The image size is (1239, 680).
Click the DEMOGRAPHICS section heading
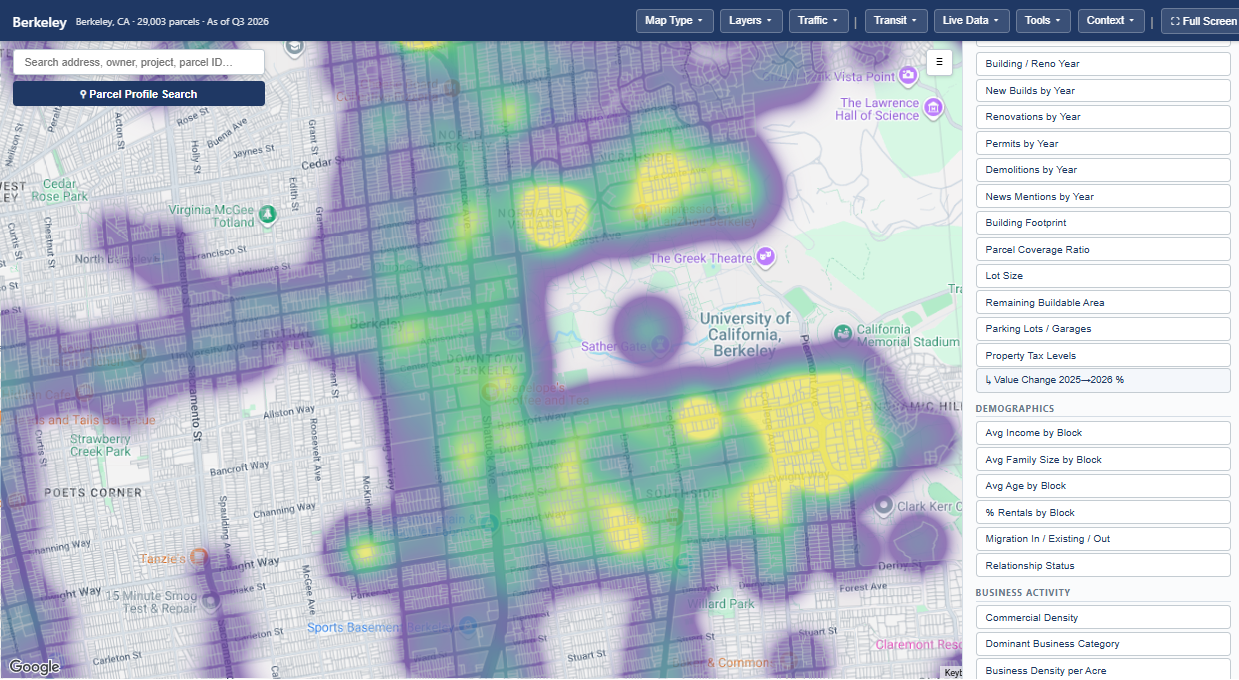[1015, 408]
